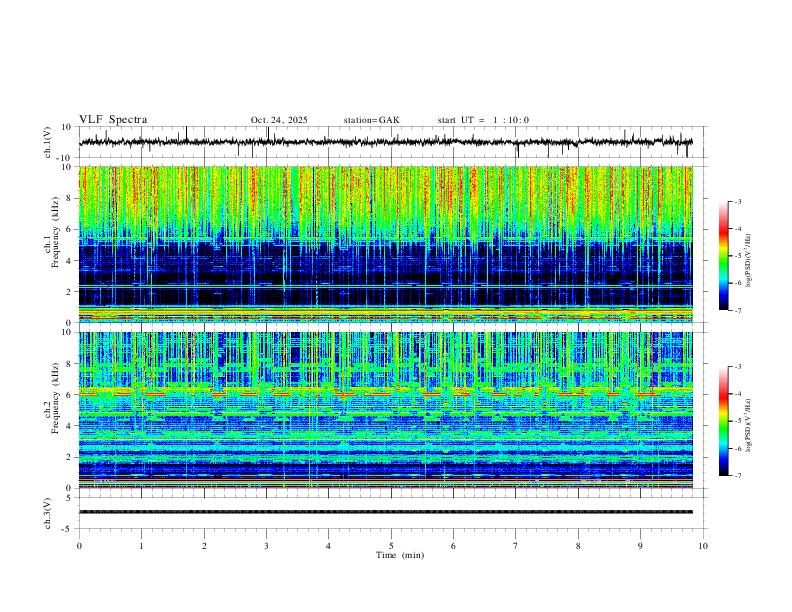Image resolution: width=792 pixels, height=612 pixels.
Task: Click the time axis tick label "3"
Action: (266, 546)
